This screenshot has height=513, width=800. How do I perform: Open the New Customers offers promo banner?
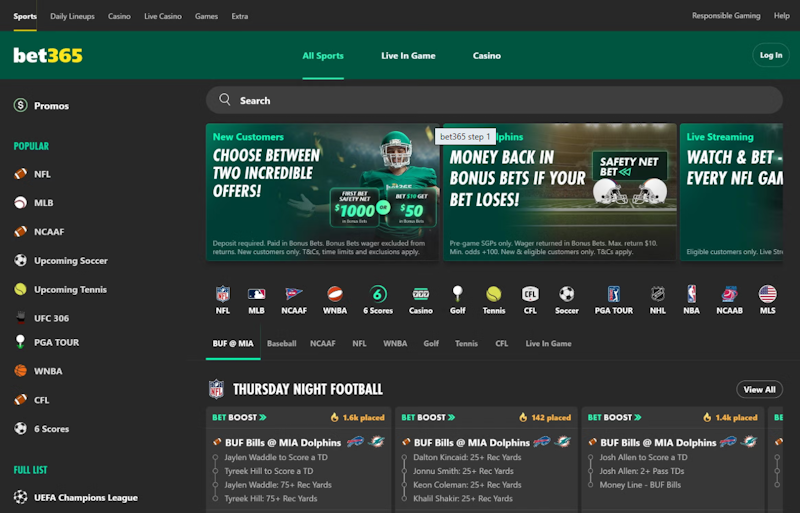pyautogui.click(x=322, y=192)
